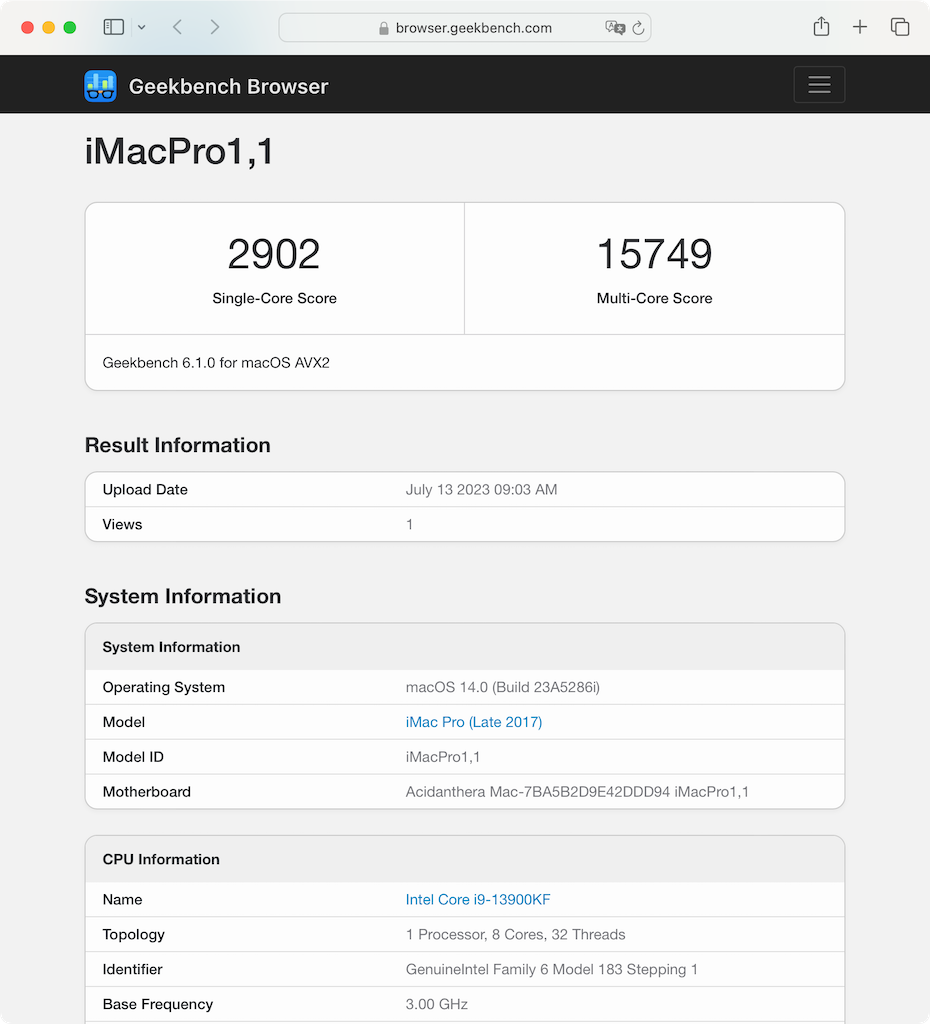Go back with the back arrow
This screenshot has height=1024, width=930.
pos(177,27)
